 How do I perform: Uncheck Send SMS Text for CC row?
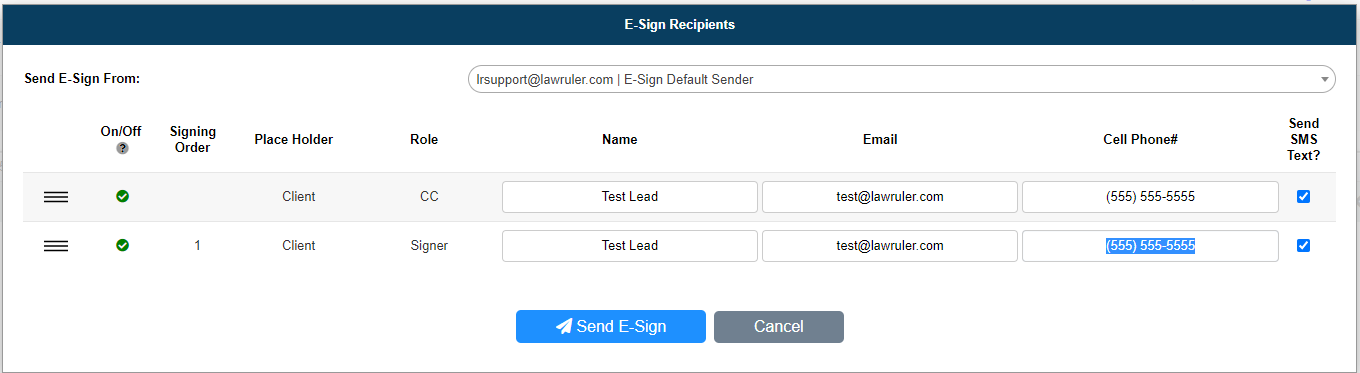point(1303,197)
